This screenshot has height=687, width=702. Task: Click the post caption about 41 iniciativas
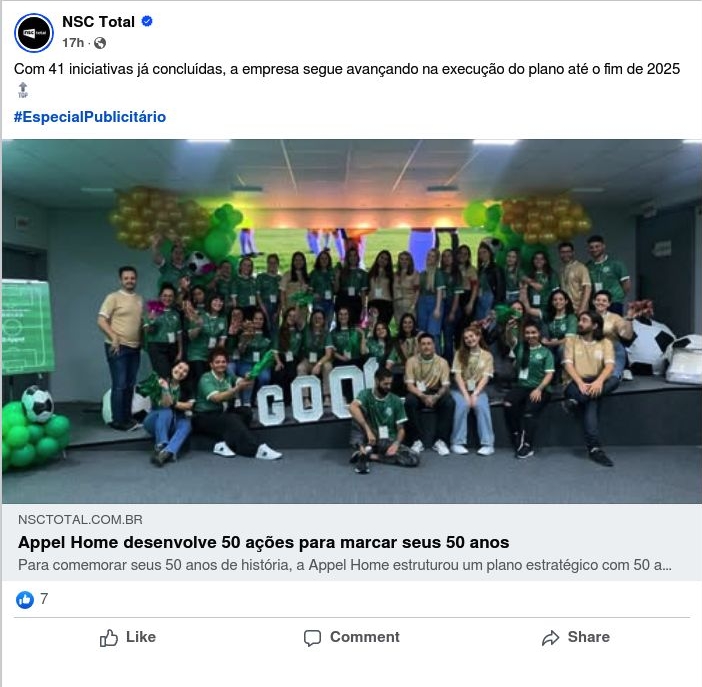point(347,69)
